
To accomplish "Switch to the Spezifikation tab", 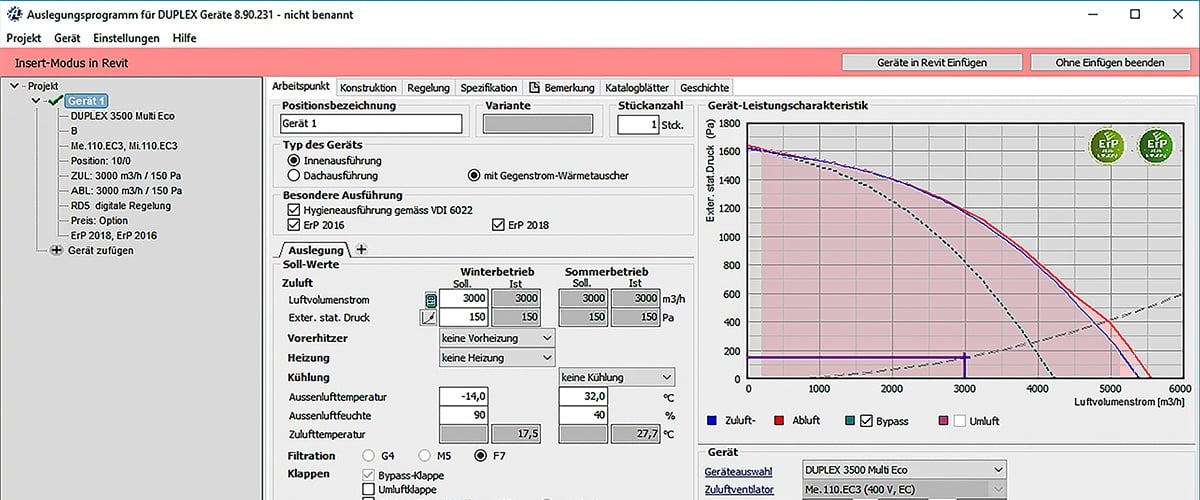I will click(x=489, y=88).
